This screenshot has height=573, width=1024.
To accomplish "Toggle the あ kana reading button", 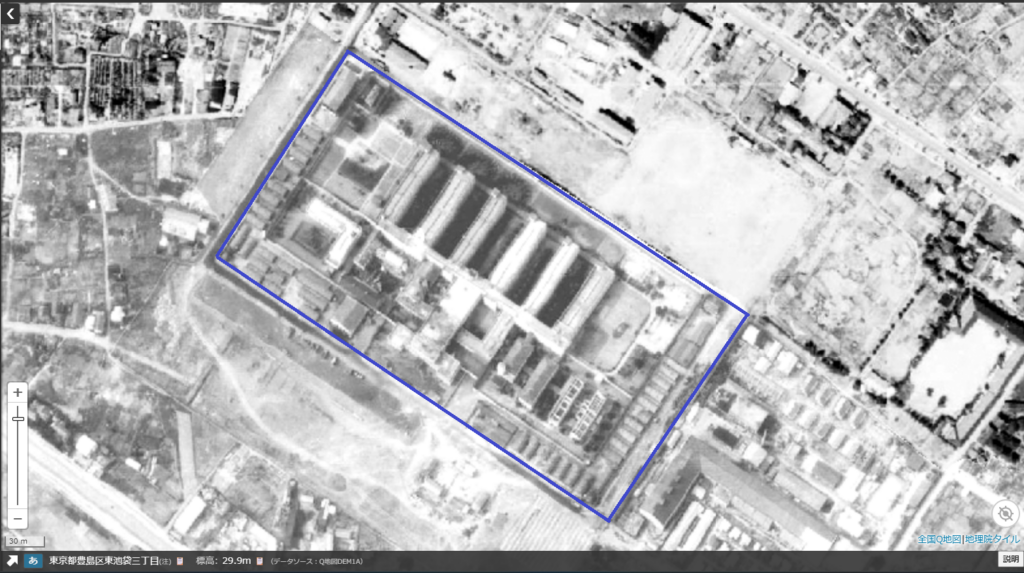I will click(x=33, y=561).
